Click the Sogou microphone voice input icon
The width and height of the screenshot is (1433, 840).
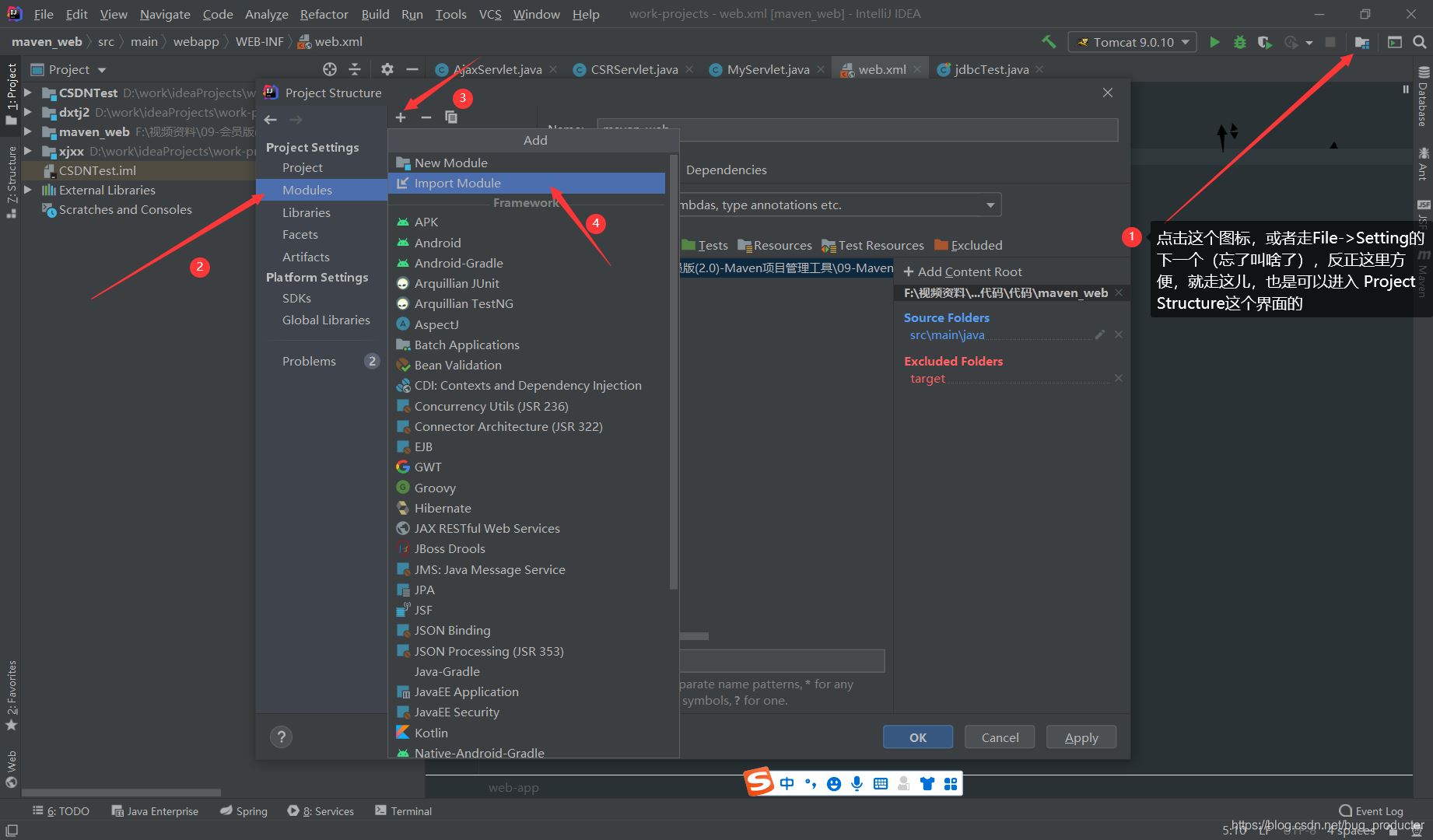(x=857, y=783)
